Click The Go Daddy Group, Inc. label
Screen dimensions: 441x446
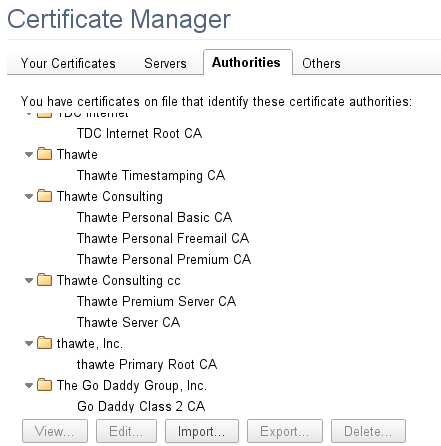coord(132,385)
